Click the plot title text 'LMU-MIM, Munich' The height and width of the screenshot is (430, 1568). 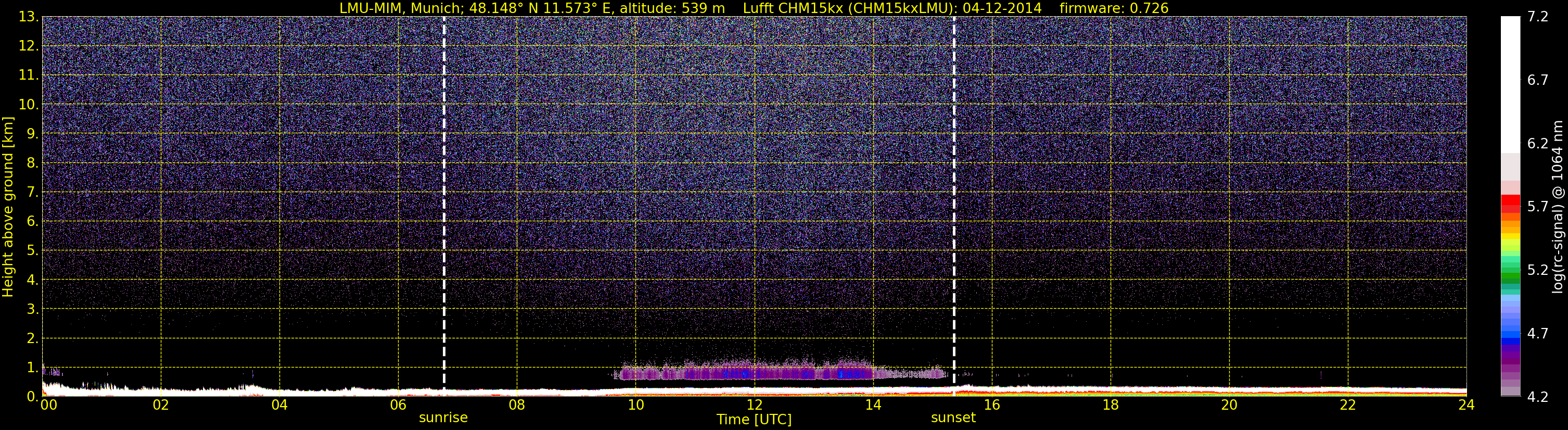(401, 8)
